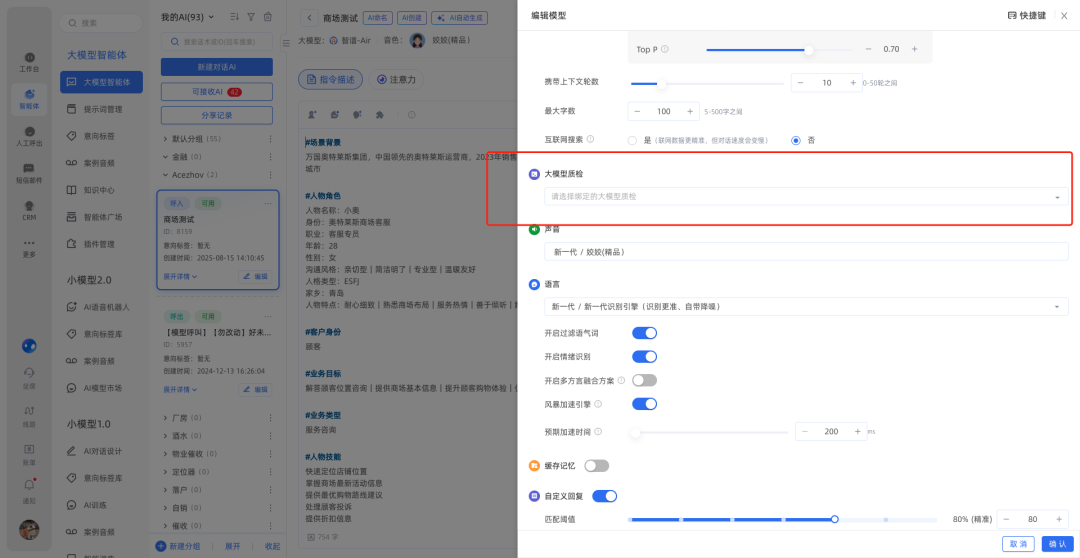Click the 快捷键 shortcut icon

click(x=1012, y=16)
